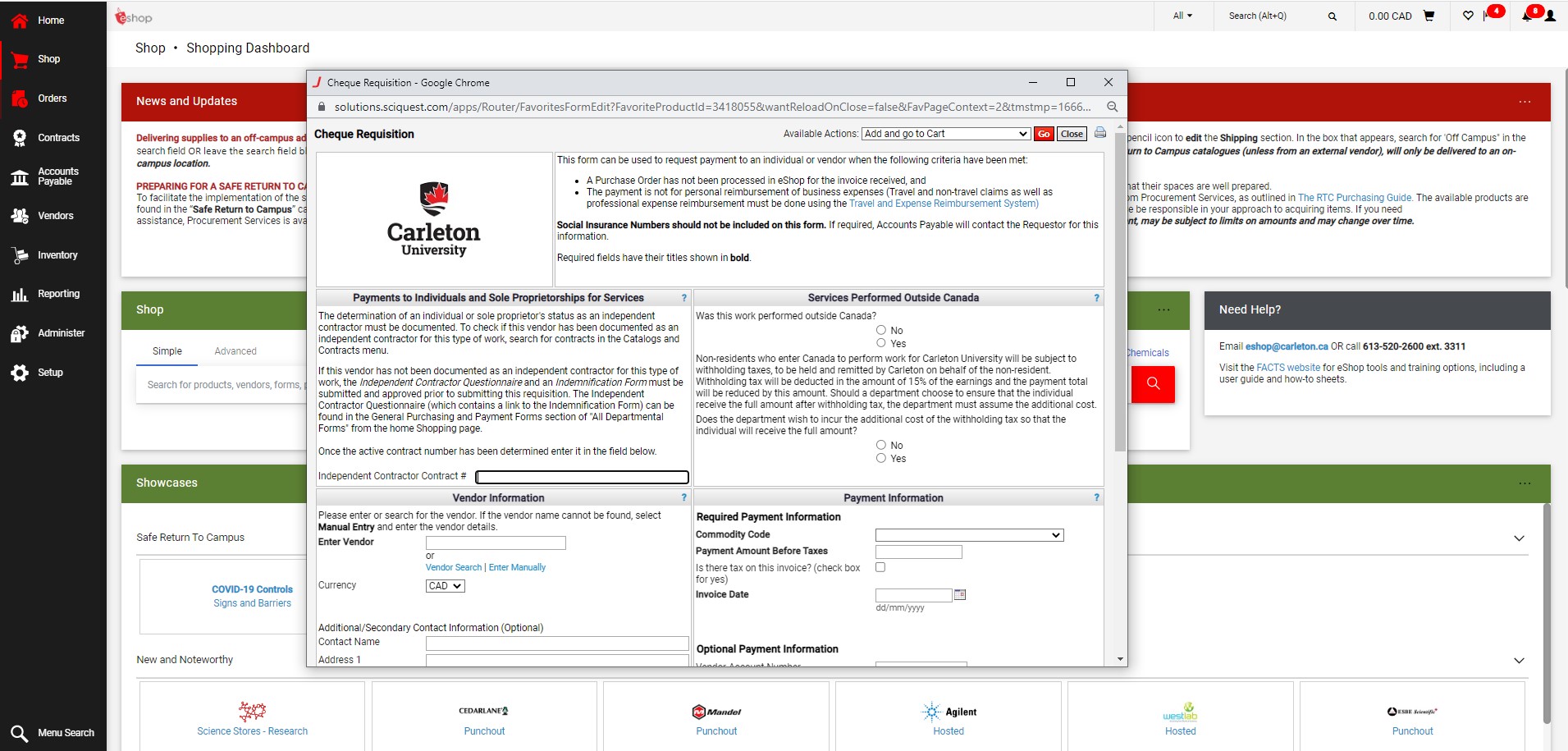The width and height of the screenshot is (1568, 751).
Task: Open the Invoice Date calendar picker
Action: click(960, 595)
